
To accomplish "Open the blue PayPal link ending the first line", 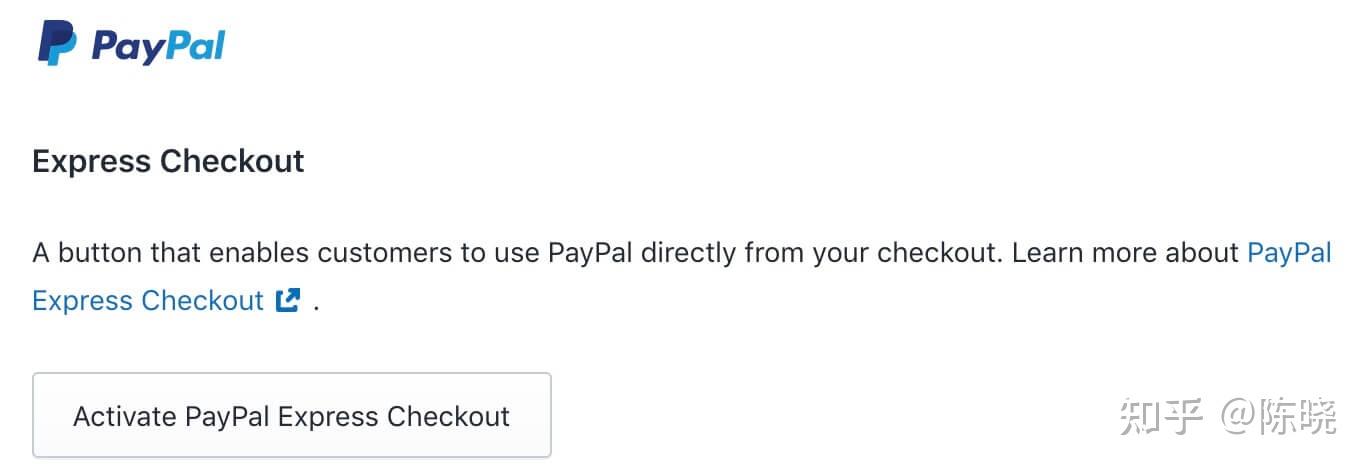I will tap(1289, 252).
